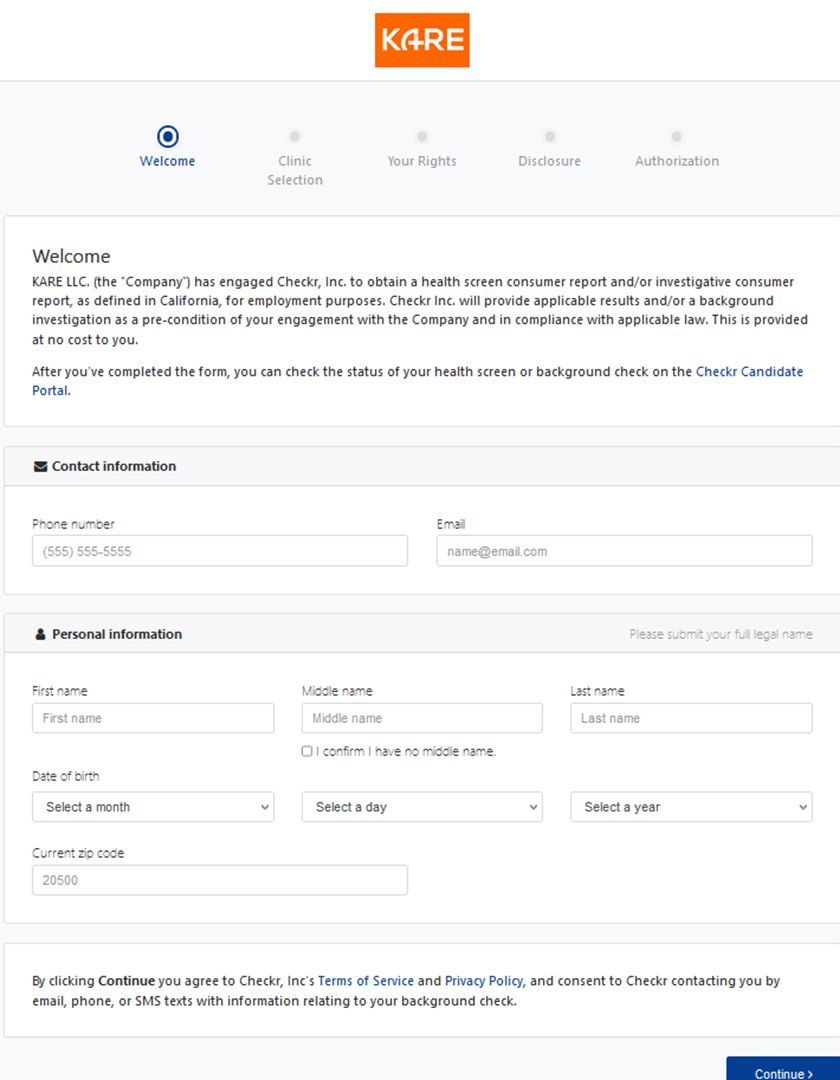Click into the Phone number field
The image size is (840, 1080).
pyautogui.click(x=220, y=551)
